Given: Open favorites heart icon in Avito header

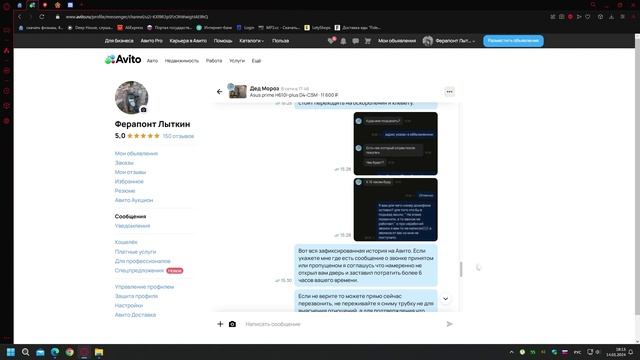Looking at the screenshot, I should pyautogui.click(x=331, y=41).
